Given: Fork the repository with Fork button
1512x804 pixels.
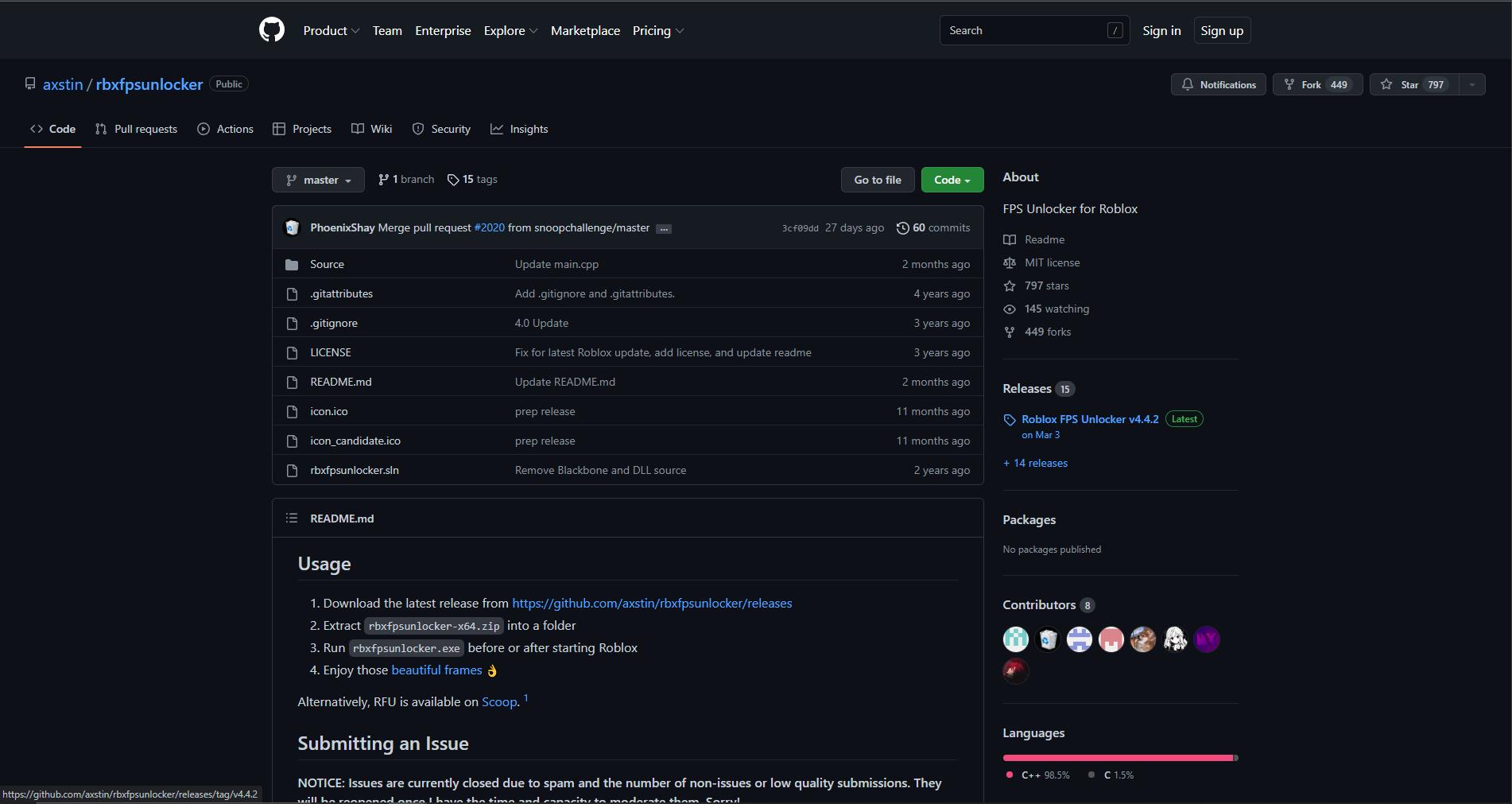Looking at the screenshot, I should click(1317, 84).
